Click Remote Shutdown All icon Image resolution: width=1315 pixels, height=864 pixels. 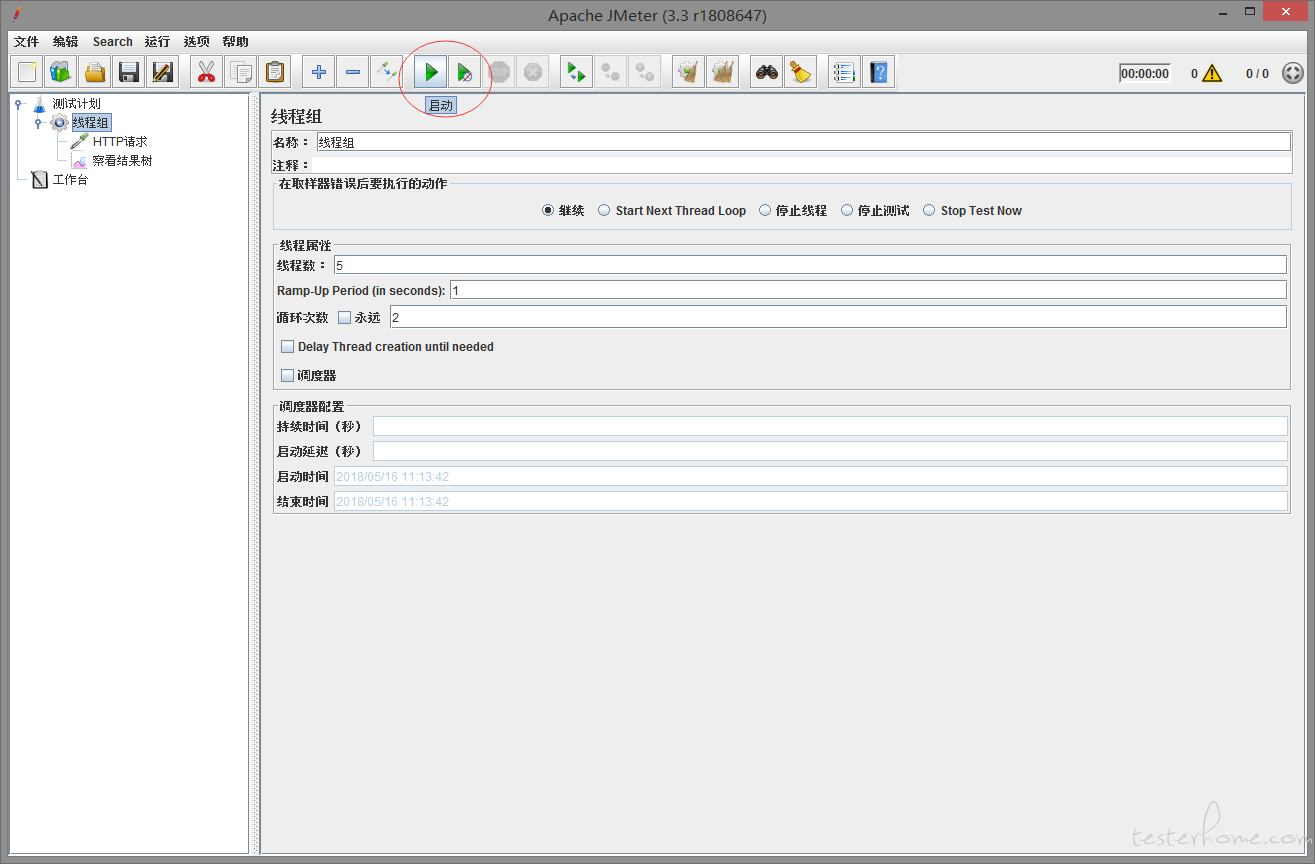click(x=645, y=72)
